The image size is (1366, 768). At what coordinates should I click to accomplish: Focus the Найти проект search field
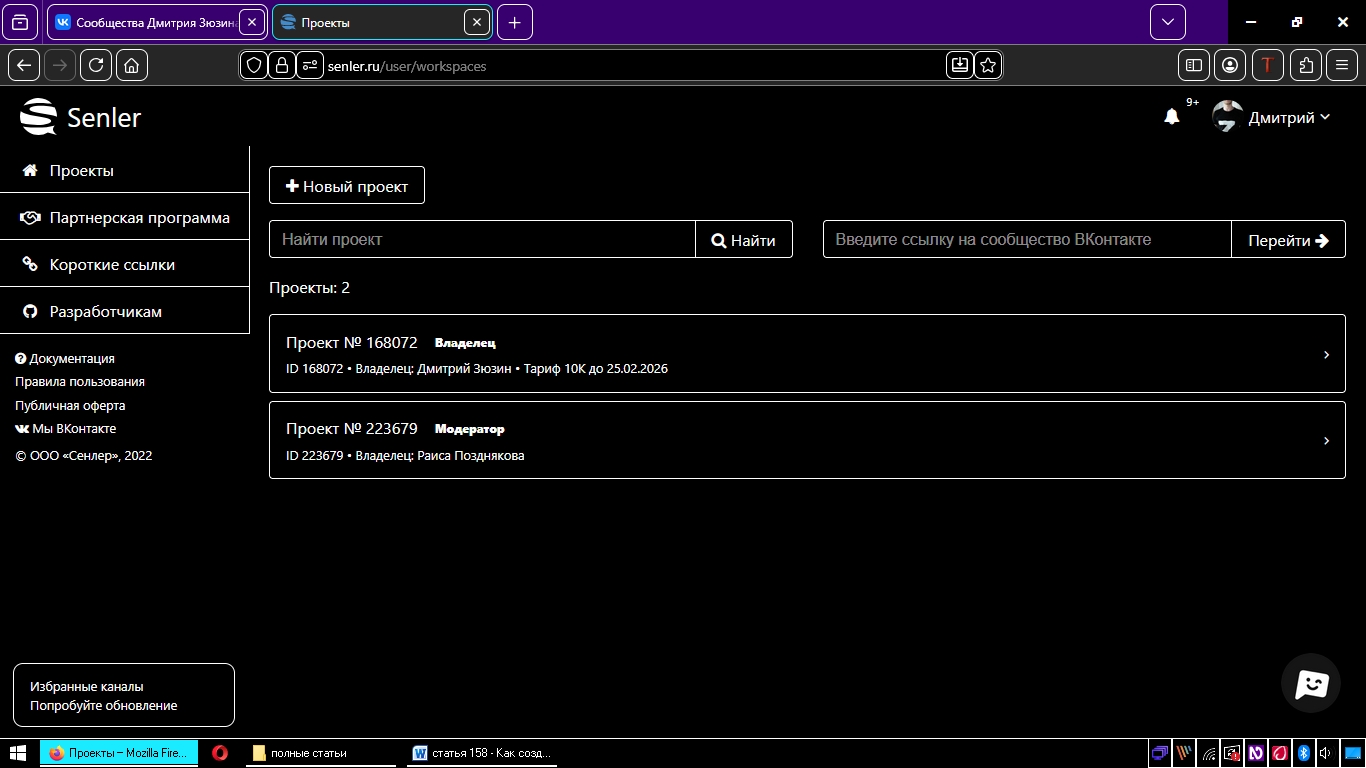(x=482, y=240)
